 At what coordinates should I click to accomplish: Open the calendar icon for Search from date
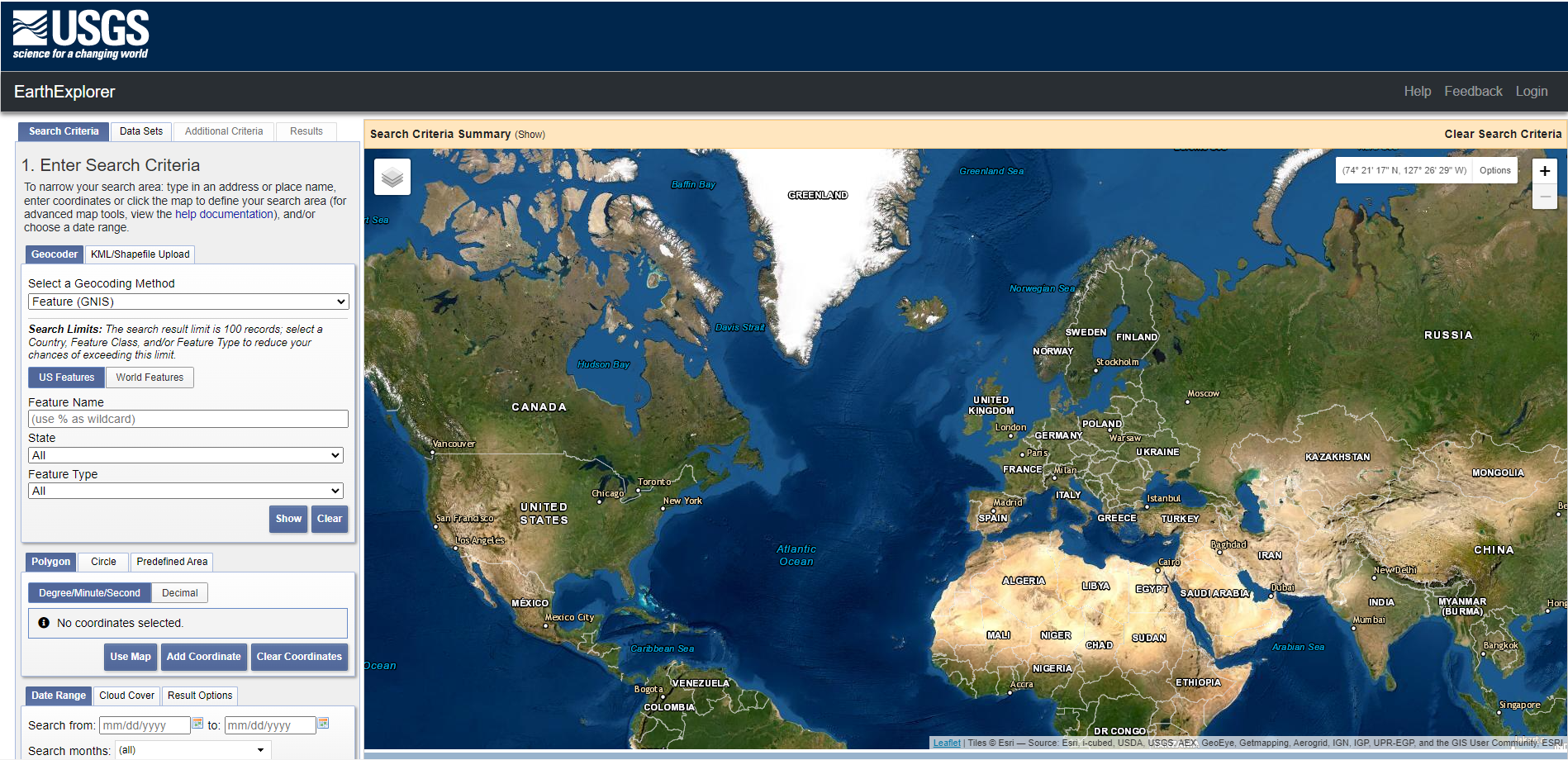pyautogui.click(x=197, y=722)
